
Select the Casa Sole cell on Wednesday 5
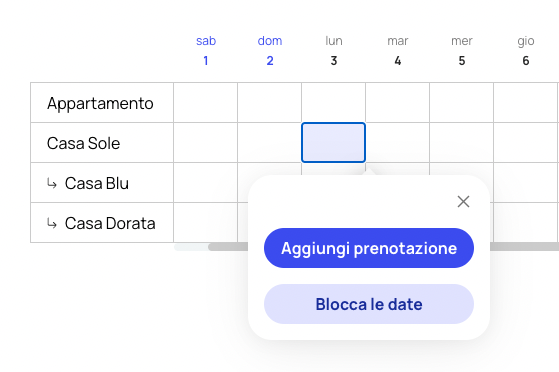(462, 143)
